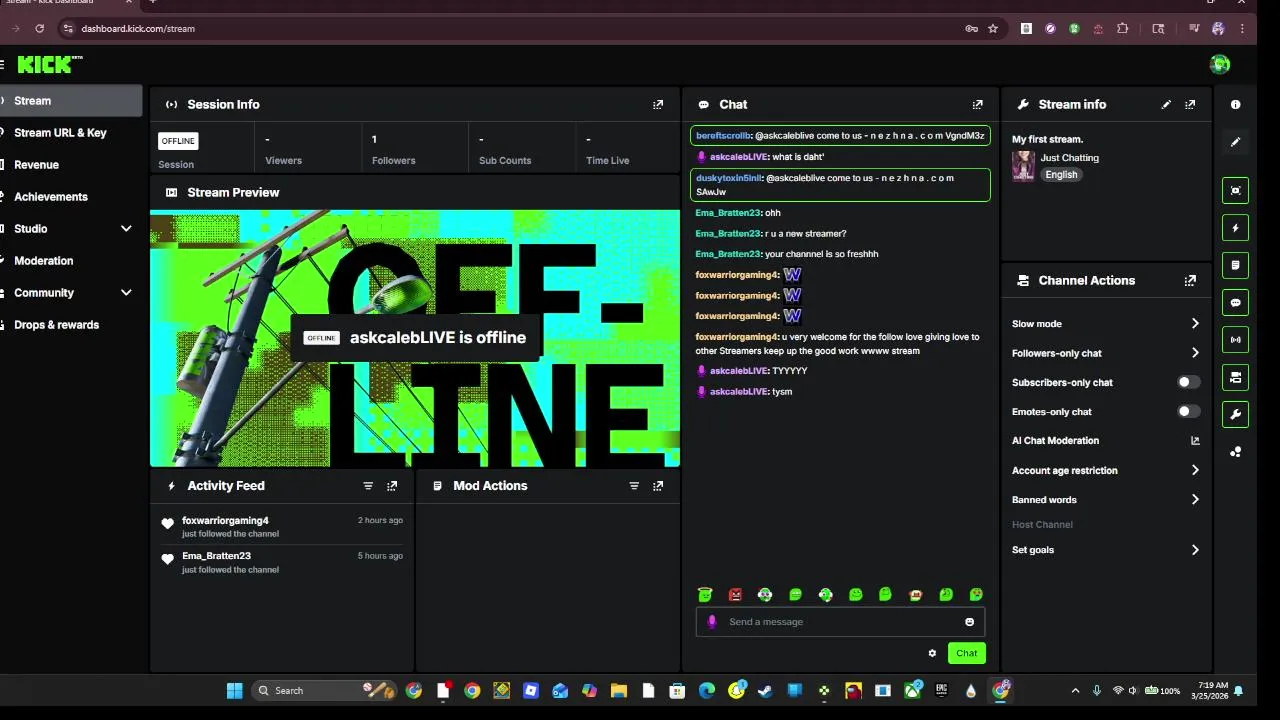The image size is (1280, 720).
Task: Toggle Stream Preview widget in right rail
Action: 1236,191
